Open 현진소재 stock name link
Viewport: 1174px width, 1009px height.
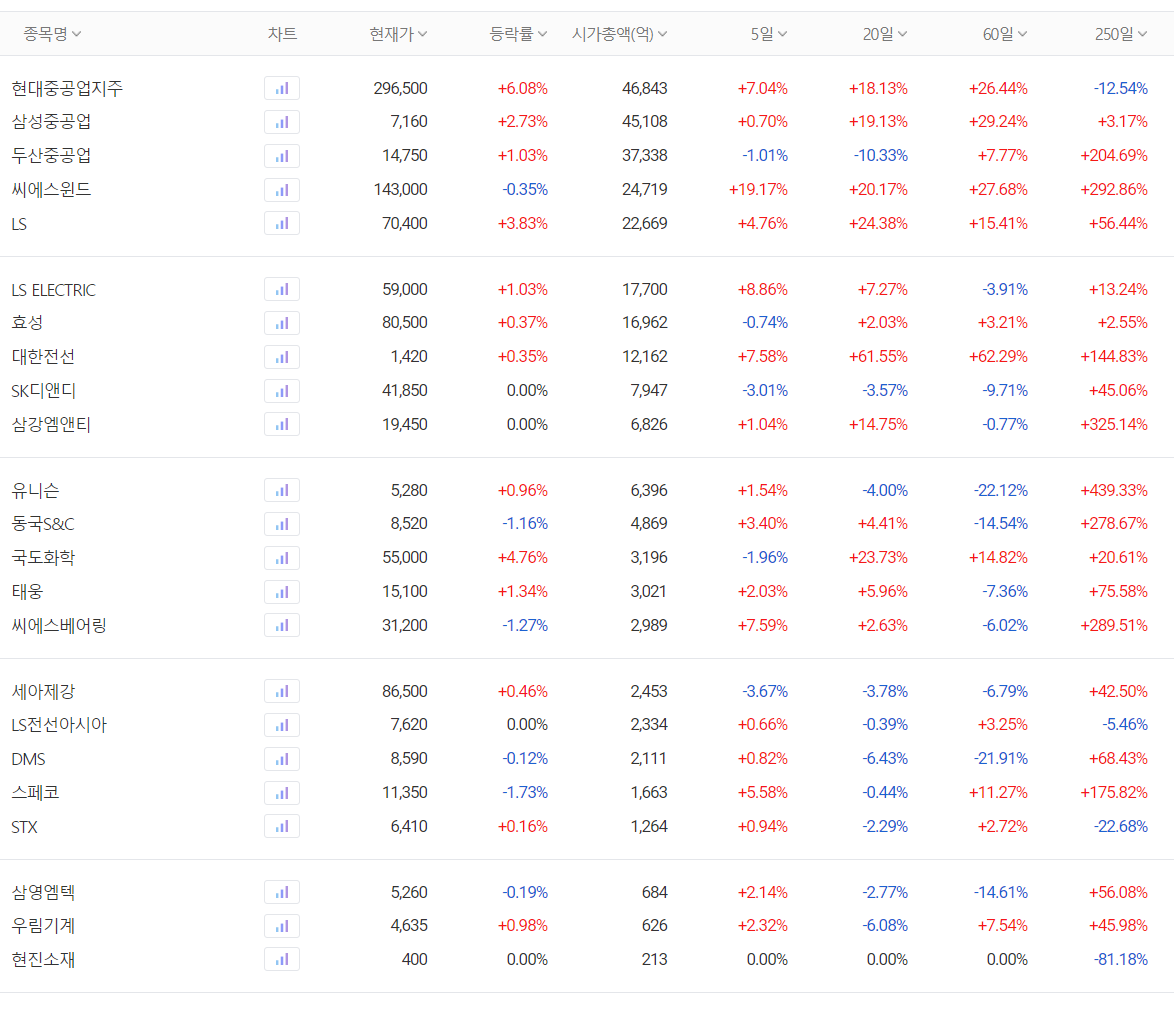pos(43,960)
